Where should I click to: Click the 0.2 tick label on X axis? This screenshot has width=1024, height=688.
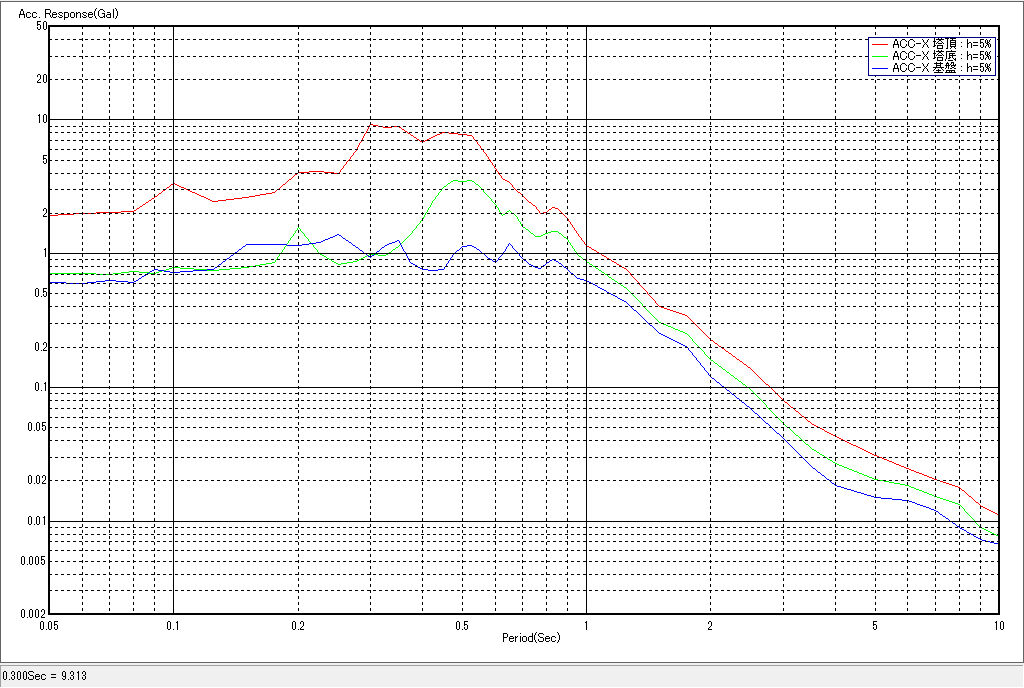point(297,625)
